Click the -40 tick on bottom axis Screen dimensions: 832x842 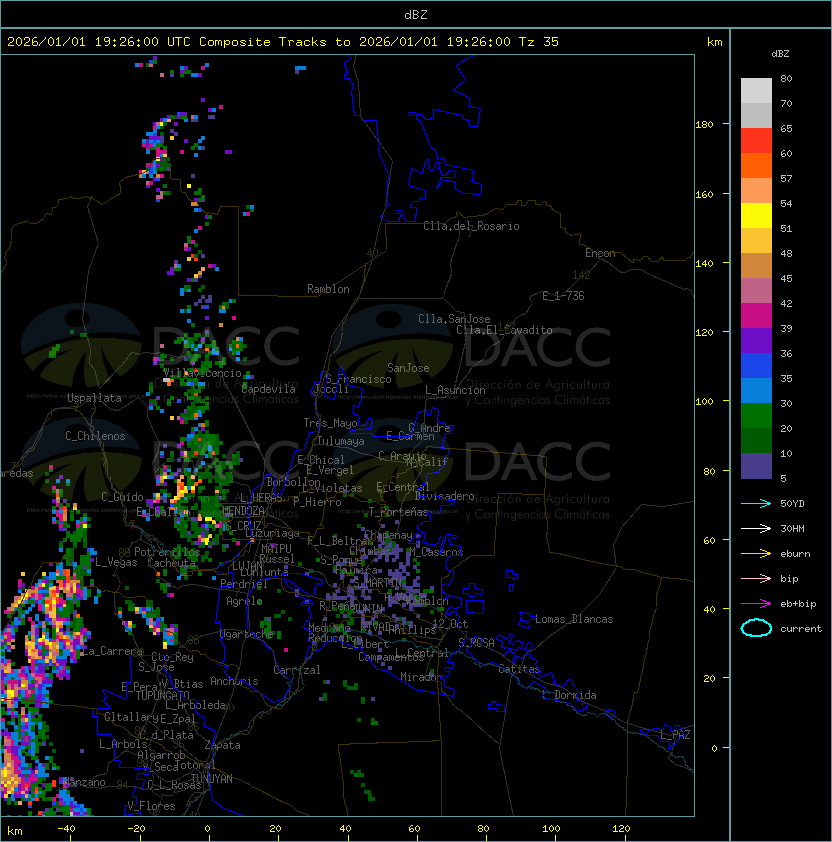tap(67, 829)
